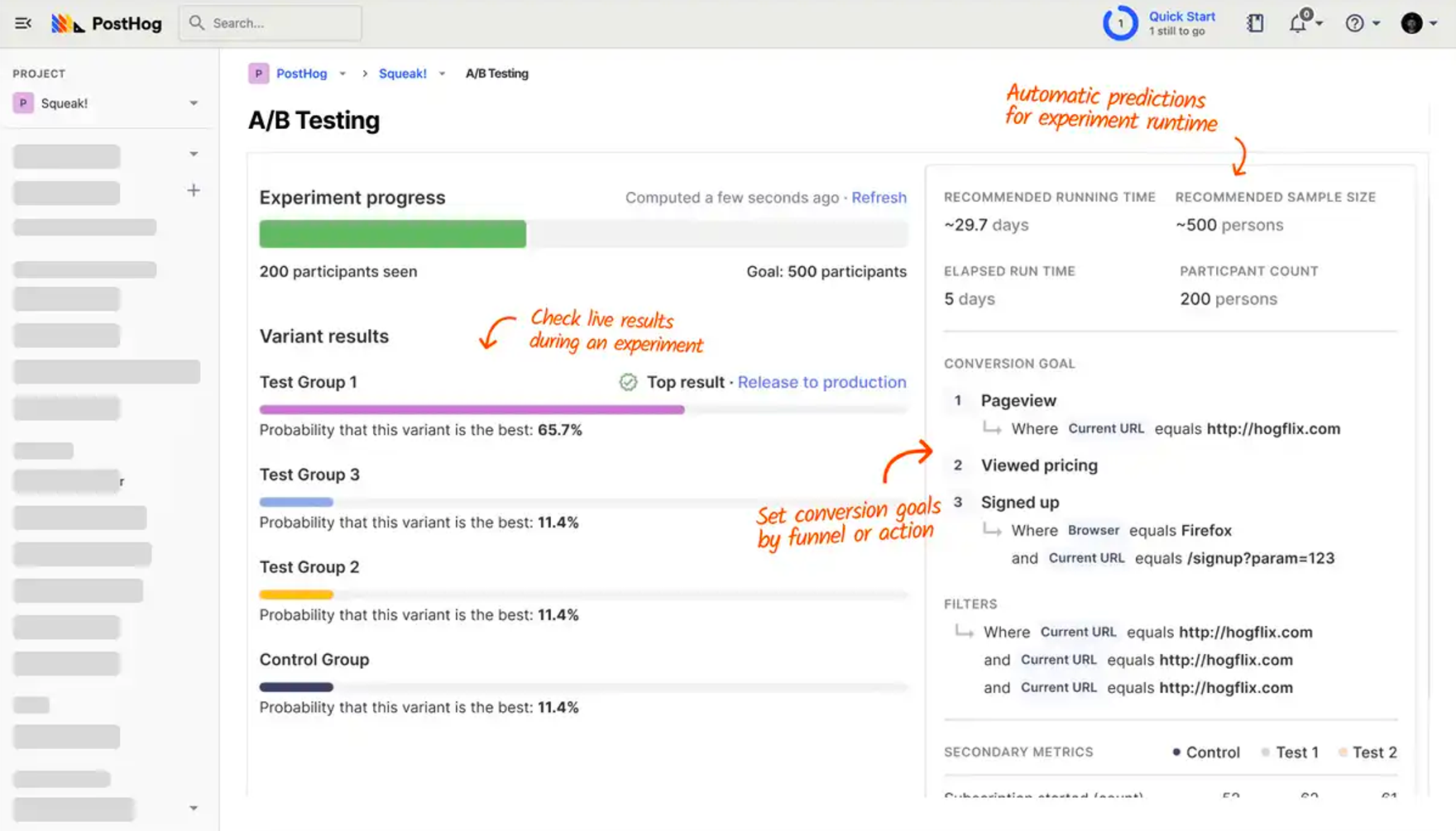This screenshot has width=1456, height=831.
Task: Click the Refresh link for experiment progress
Action: pyautogui.click(x=879, y=198)
